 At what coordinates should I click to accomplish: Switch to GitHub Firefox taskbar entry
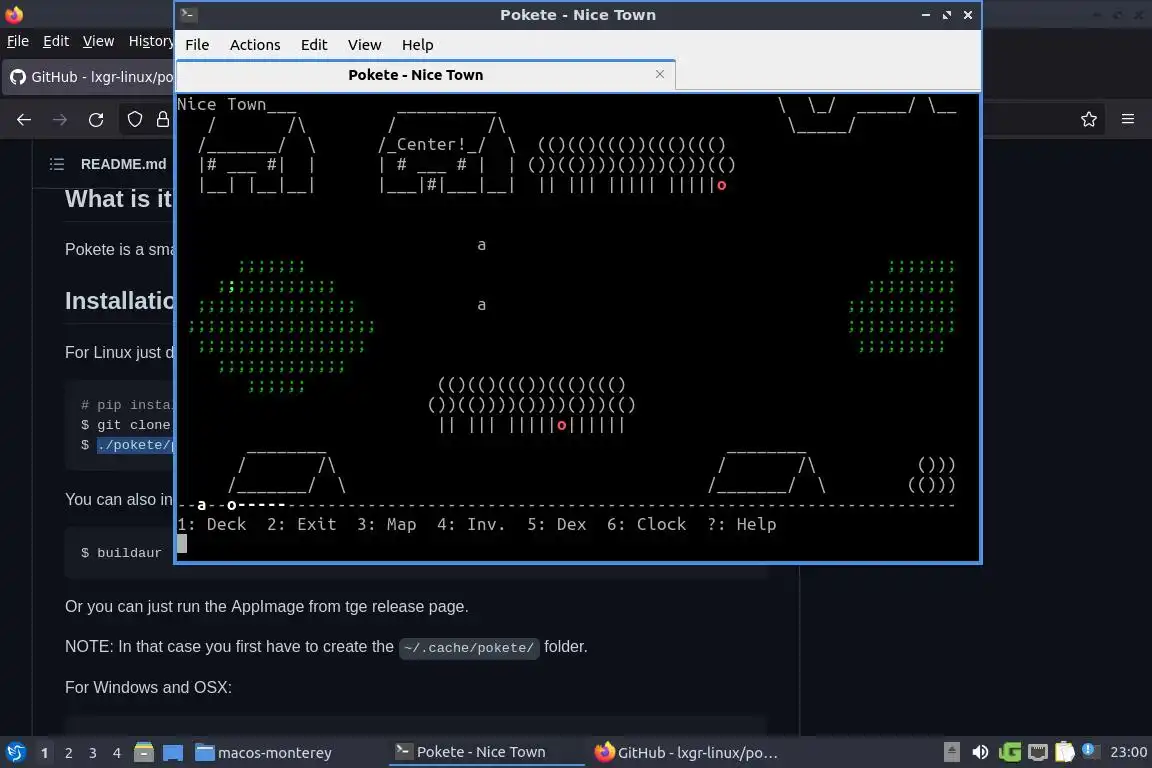pos(687,752)
